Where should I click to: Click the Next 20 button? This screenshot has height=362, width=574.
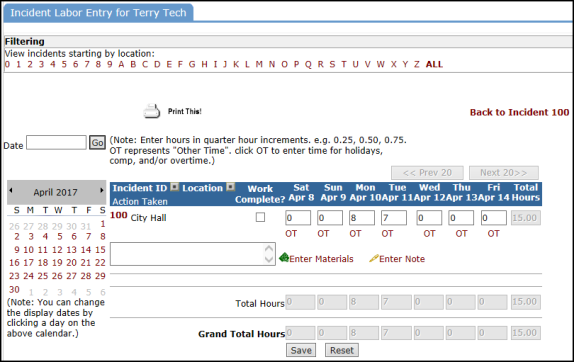click(x=504, y=173)
